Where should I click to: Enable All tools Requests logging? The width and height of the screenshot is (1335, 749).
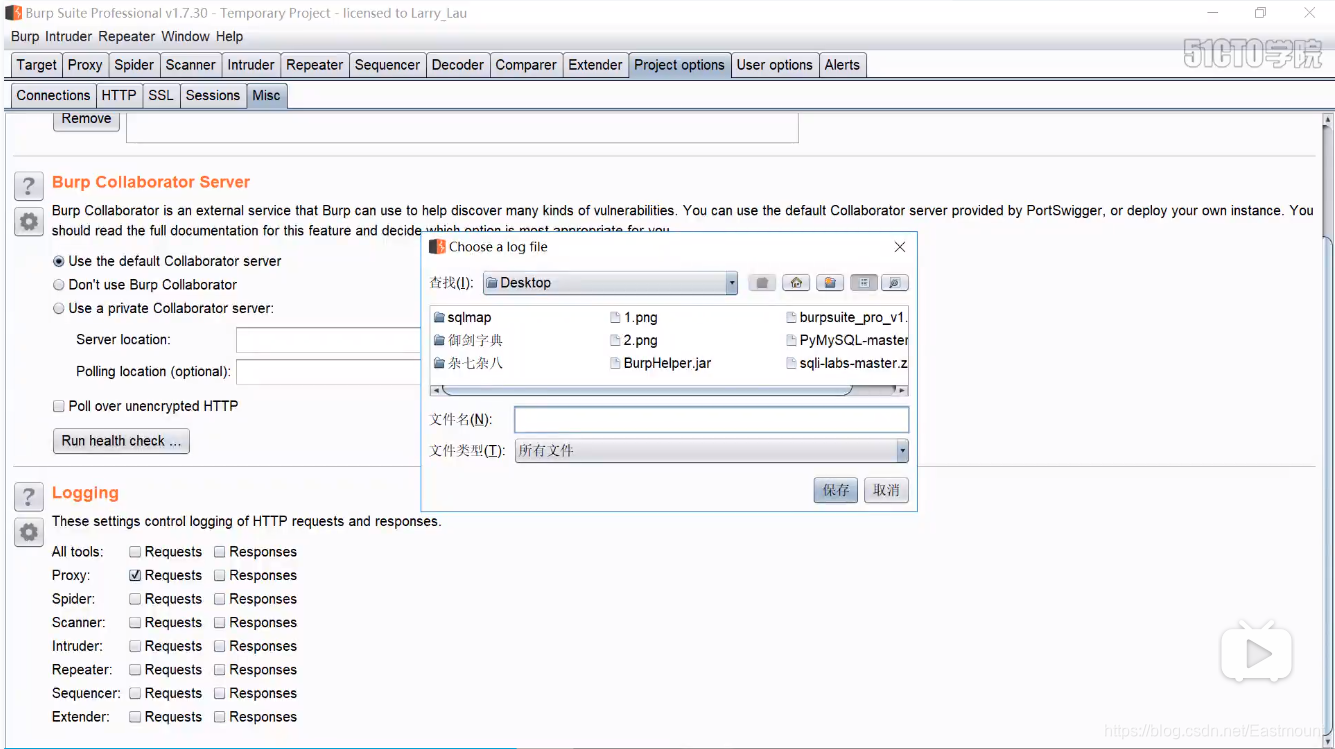(x=135, y=552)
